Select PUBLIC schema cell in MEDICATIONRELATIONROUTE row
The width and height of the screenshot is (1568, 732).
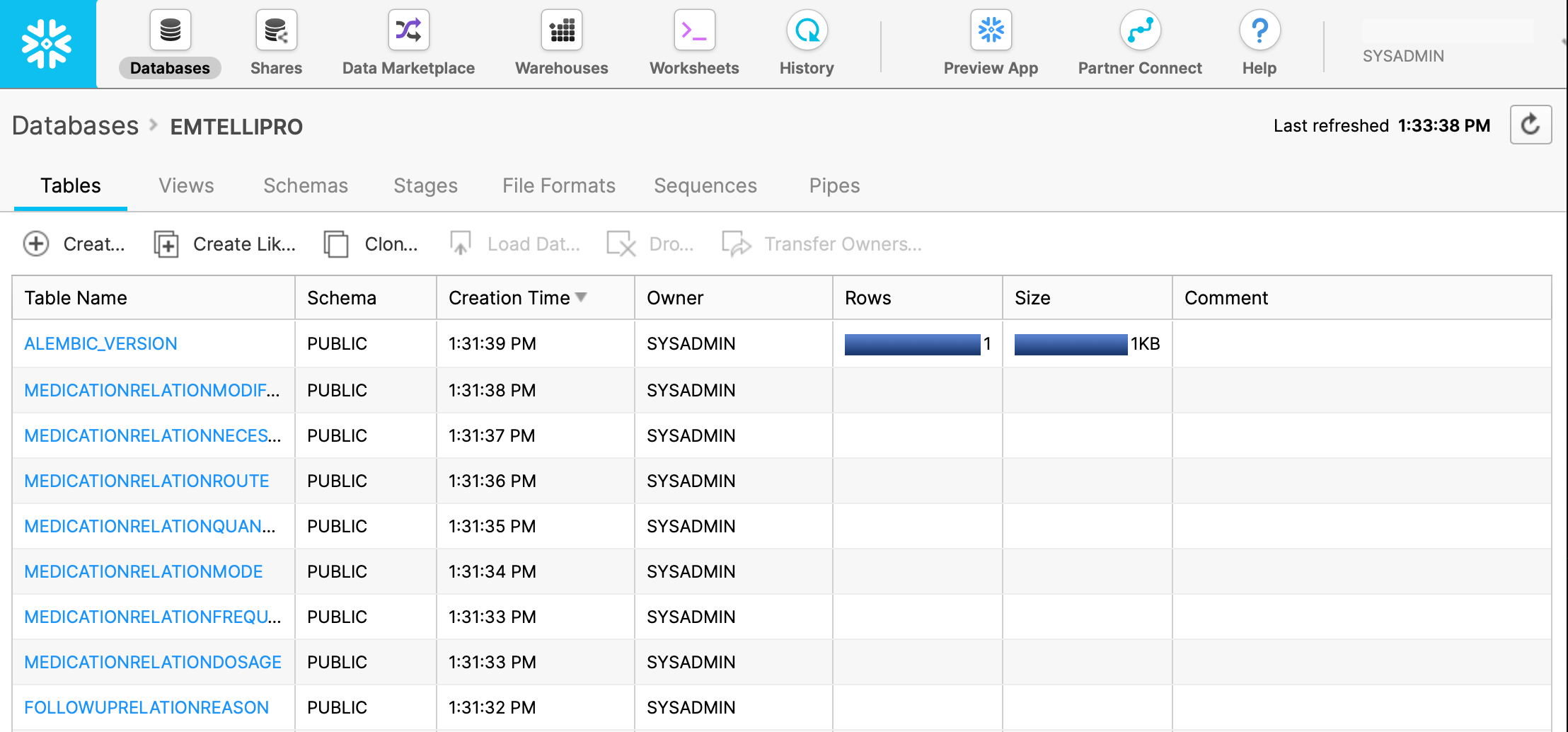[x=365, y=481]
